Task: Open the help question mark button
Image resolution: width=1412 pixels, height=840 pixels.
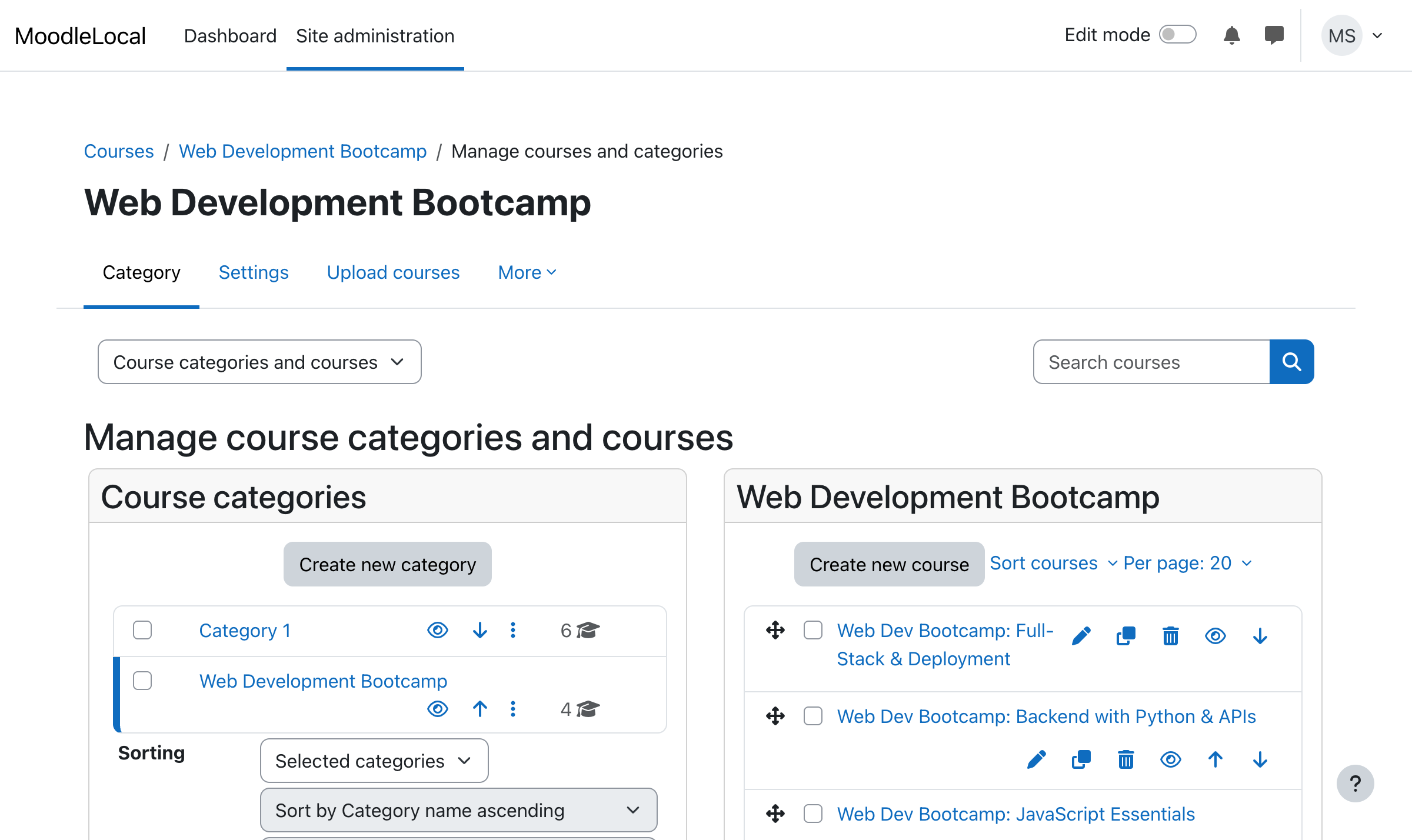Action: click(x=1356, y=784)
